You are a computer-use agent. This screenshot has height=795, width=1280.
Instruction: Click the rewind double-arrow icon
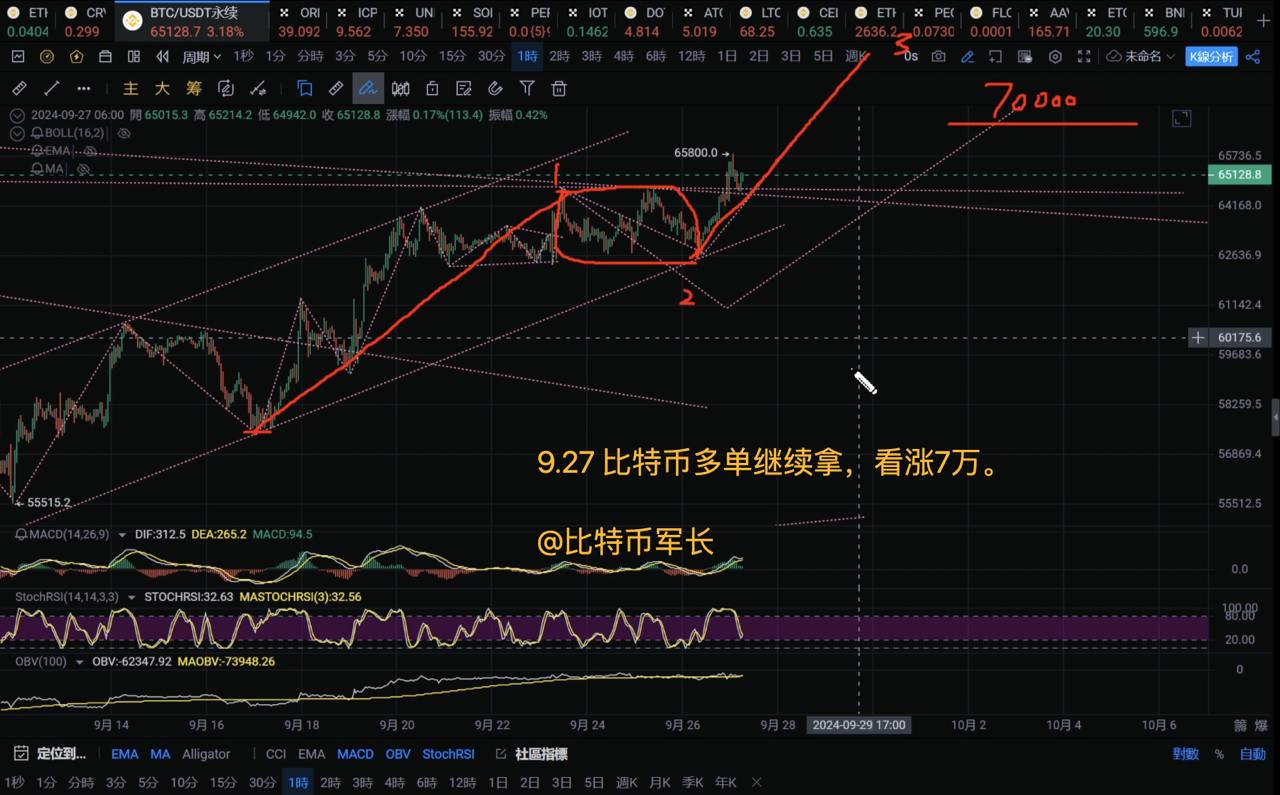(162, 57)
